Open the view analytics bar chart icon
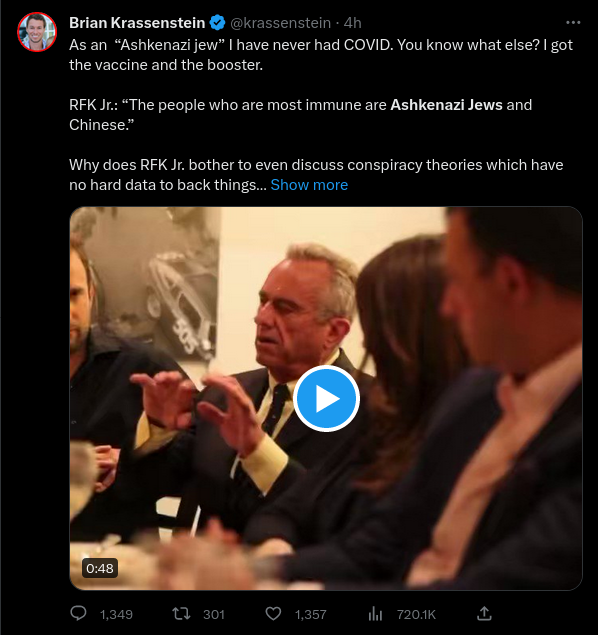Image resolution: width=598 pixels, height=635 pixels. (375, 614)
